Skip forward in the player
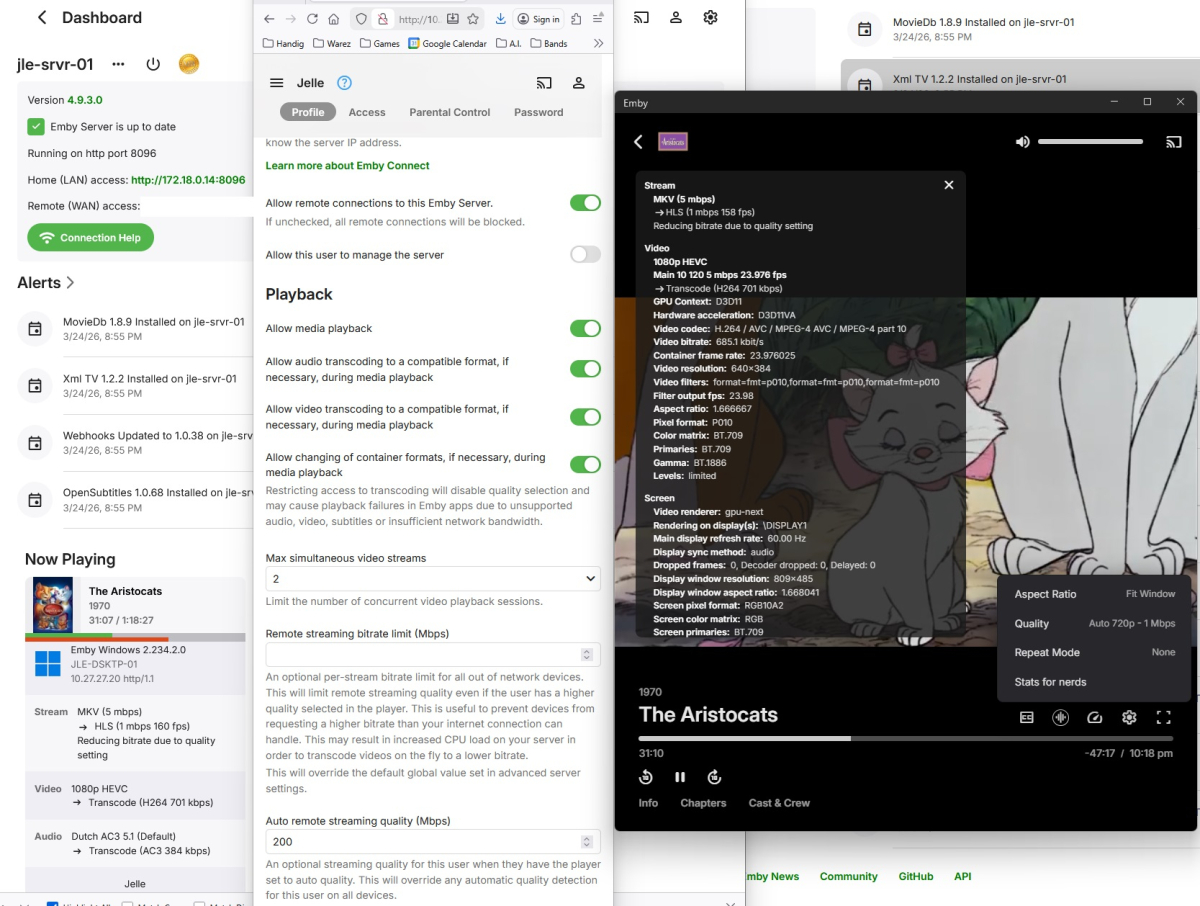The image size is (1200, 906). [714, 777]
